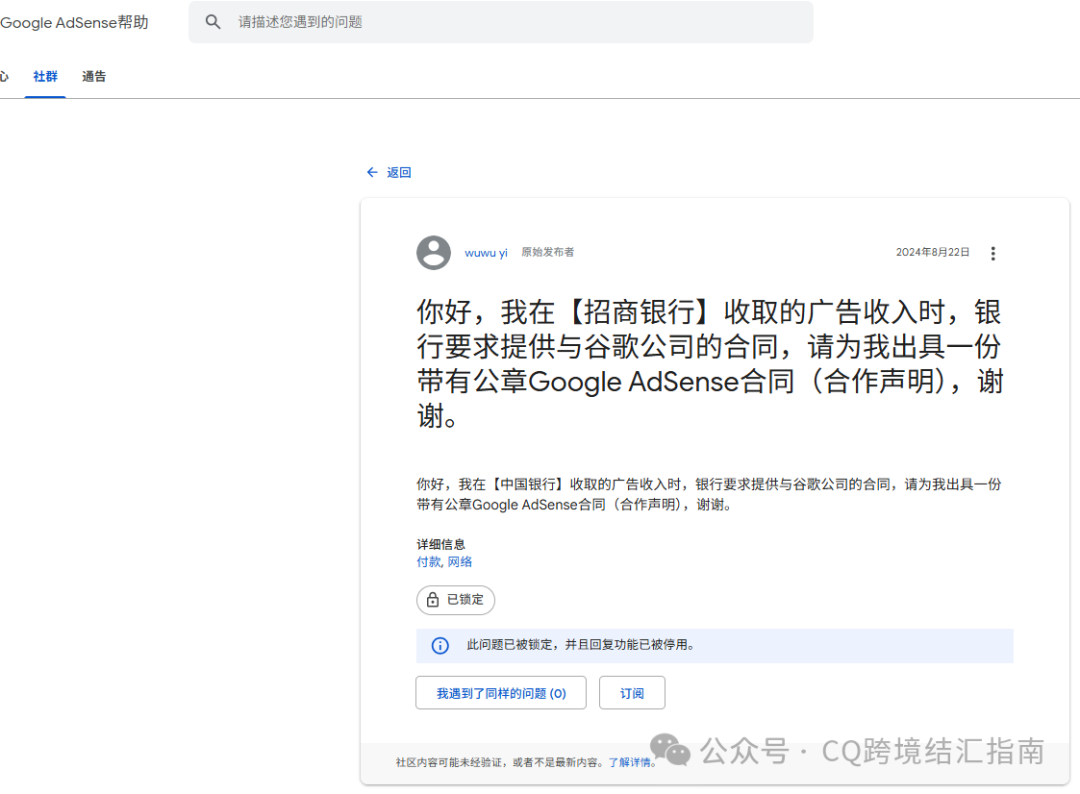
Task: Click the 请描述您遇到的问题 search field
Action: click(x=500, y=21)
